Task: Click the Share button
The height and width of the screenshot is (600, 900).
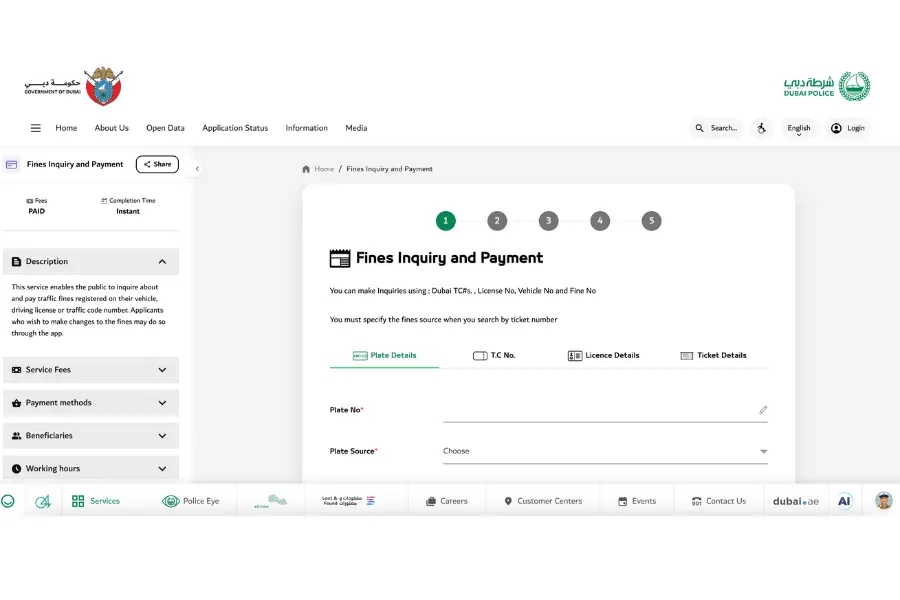Action: pyautogui.click(x=157, y=164)
